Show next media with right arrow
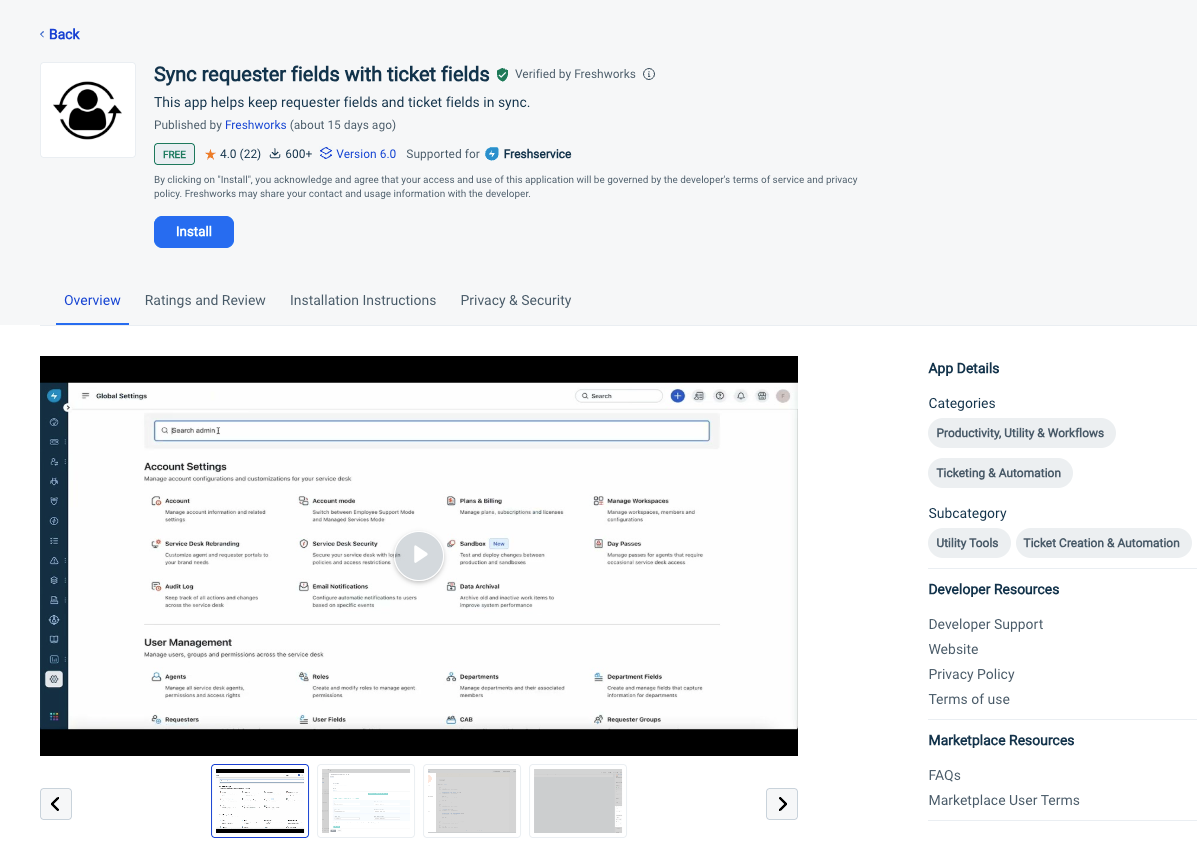This screenshot has height=852, width=1197. coord(782,804)
